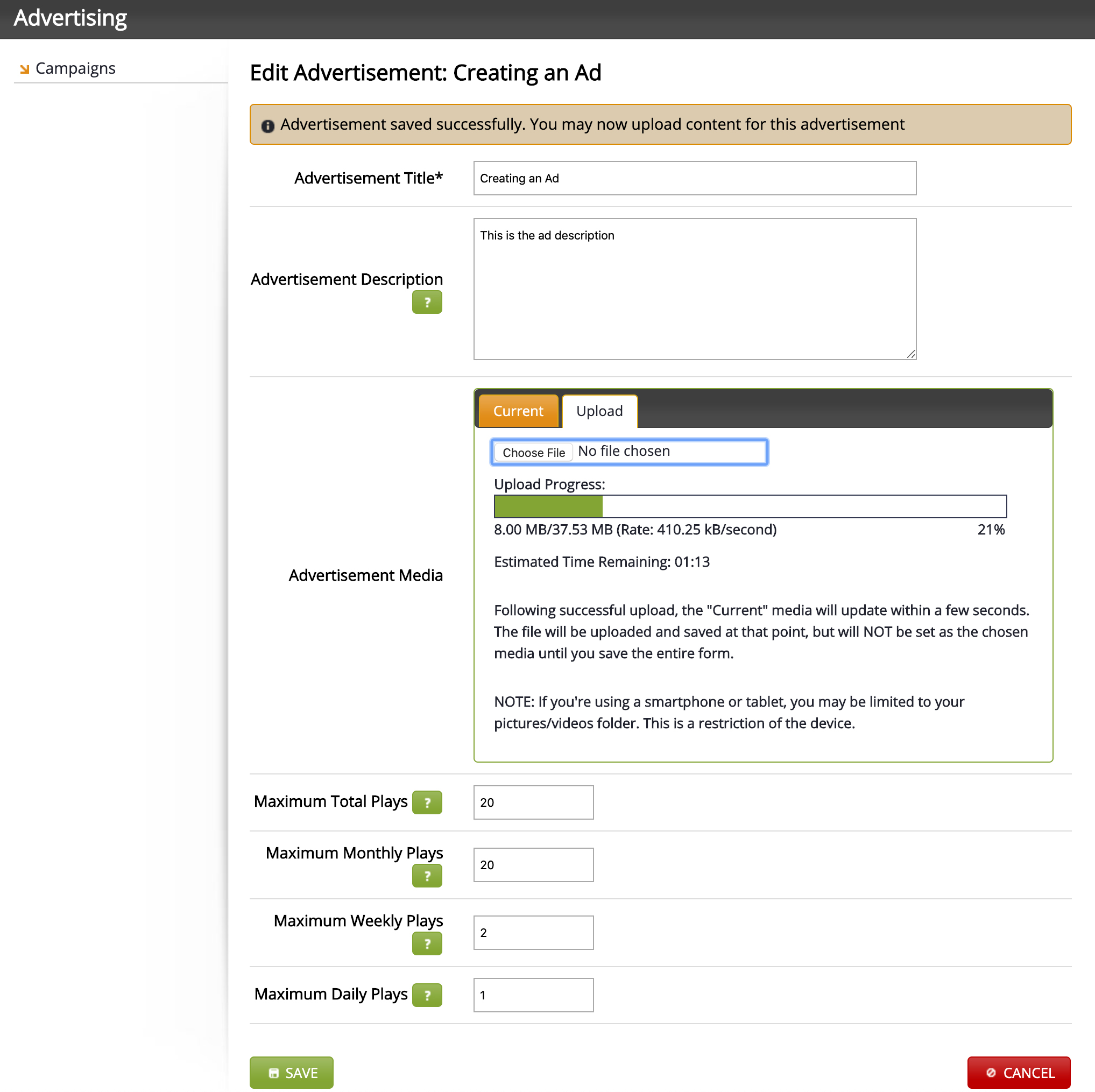Focus the Advertisement Title field
This screenshot has height=1092, width=1095.
[x=695, y=178]
